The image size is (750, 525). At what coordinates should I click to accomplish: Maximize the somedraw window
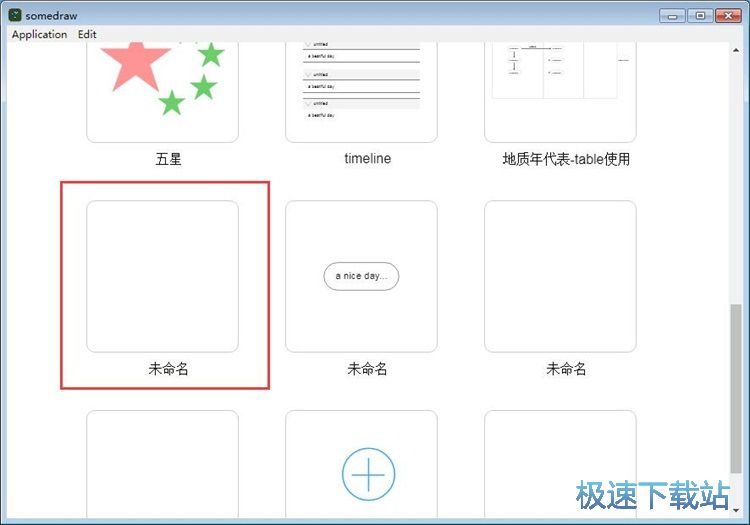click(700, 16)
